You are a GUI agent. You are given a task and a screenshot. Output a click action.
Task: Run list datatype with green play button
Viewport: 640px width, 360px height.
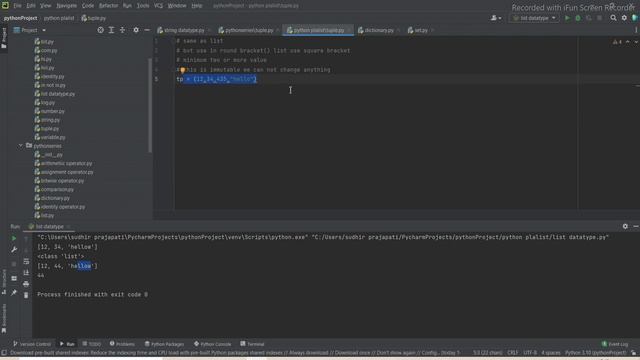point(567,18)
